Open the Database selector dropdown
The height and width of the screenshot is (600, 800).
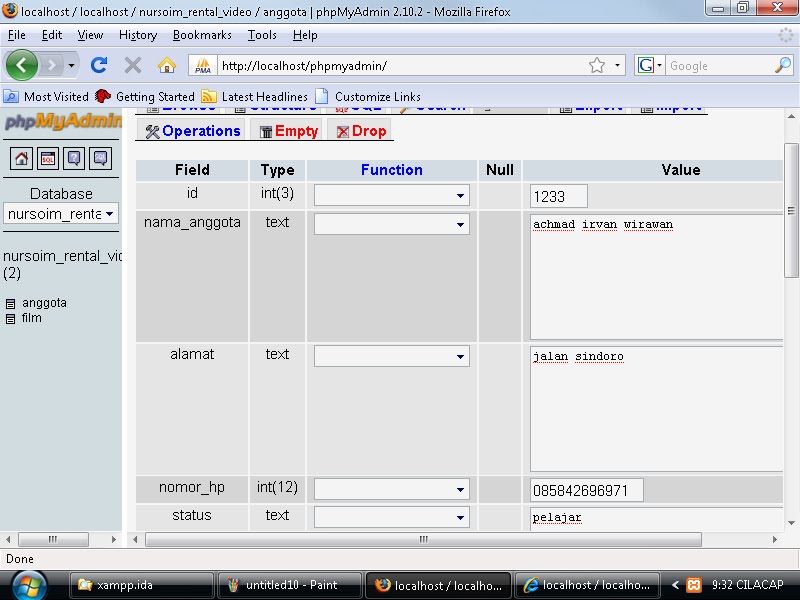coord(61,214)
